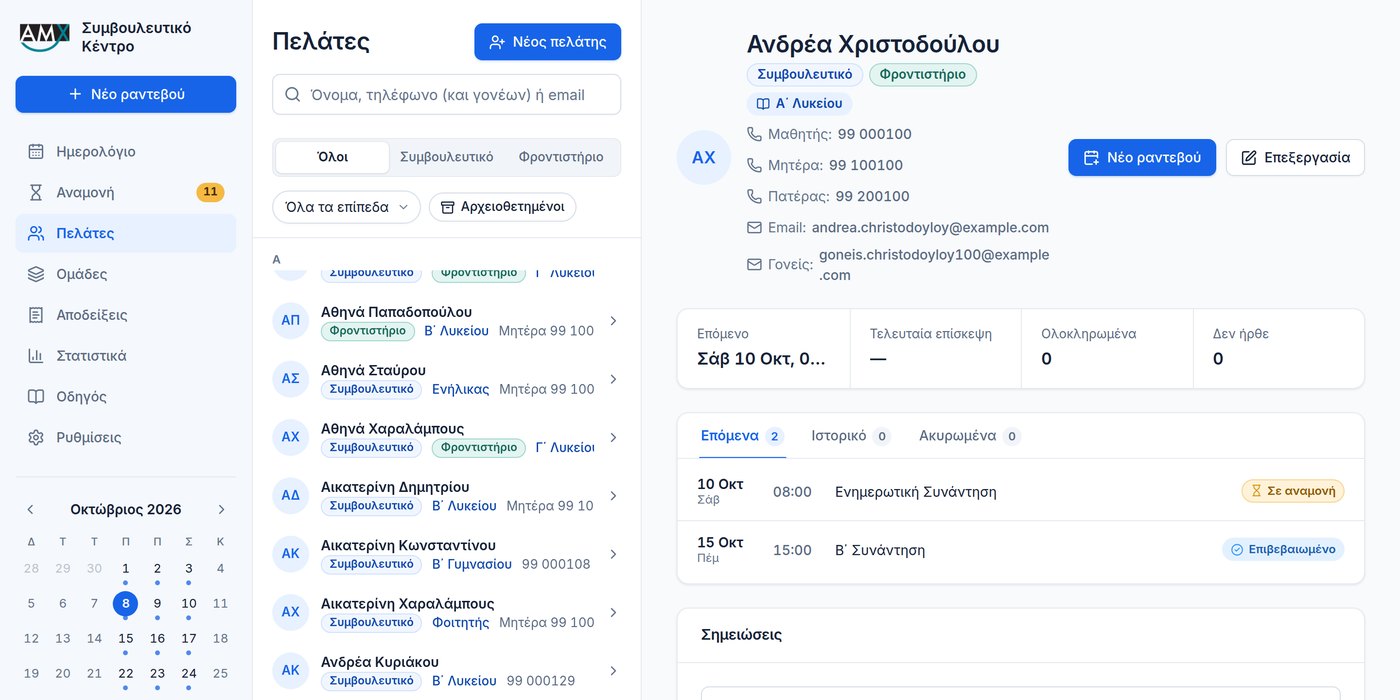Filter clients by Φροντιστήριο segment
The image size is (1400, 700).
(561, 157)
